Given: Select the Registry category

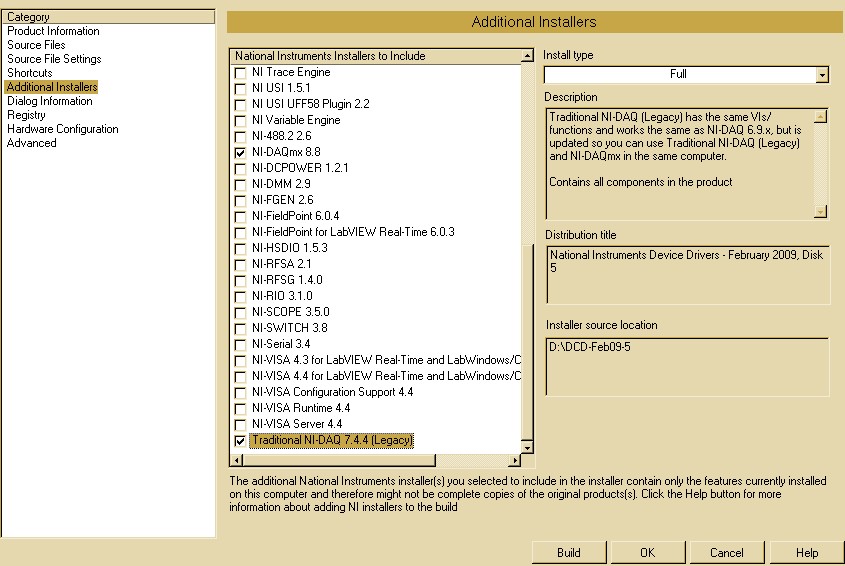Looking at the screenshot, I should [x=26, y=115].
